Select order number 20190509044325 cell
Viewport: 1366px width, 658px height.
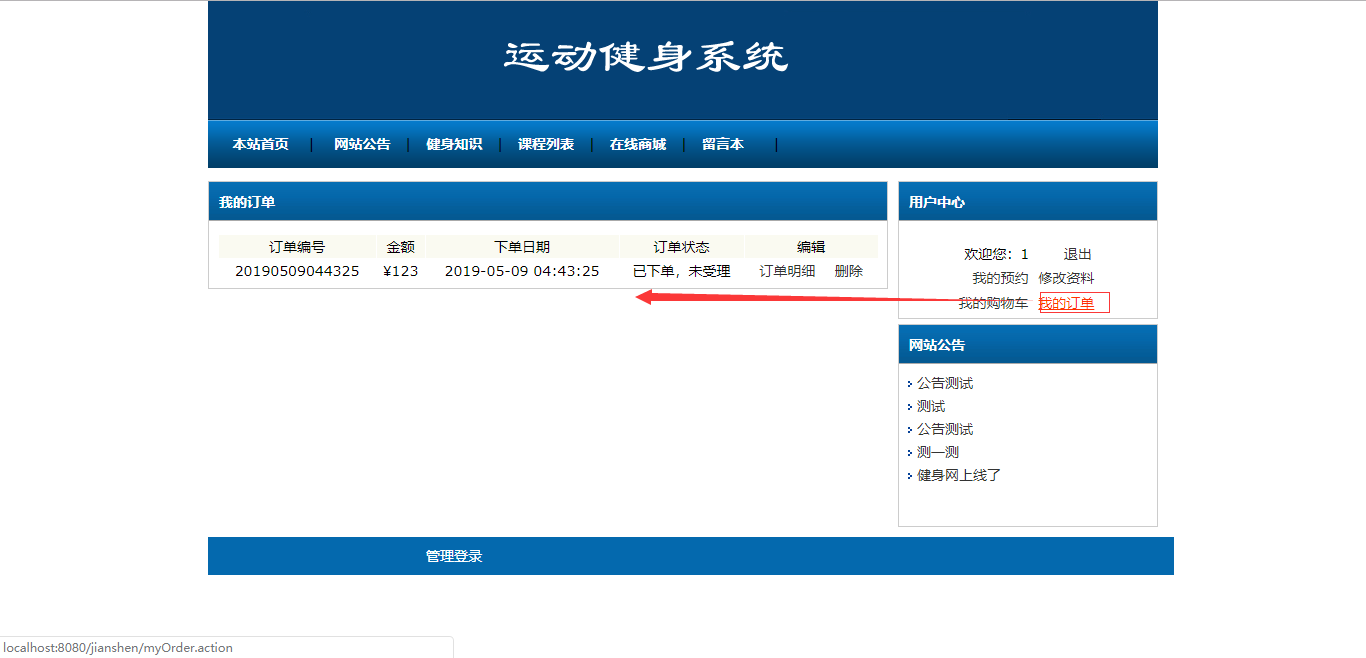pos(297,271)
